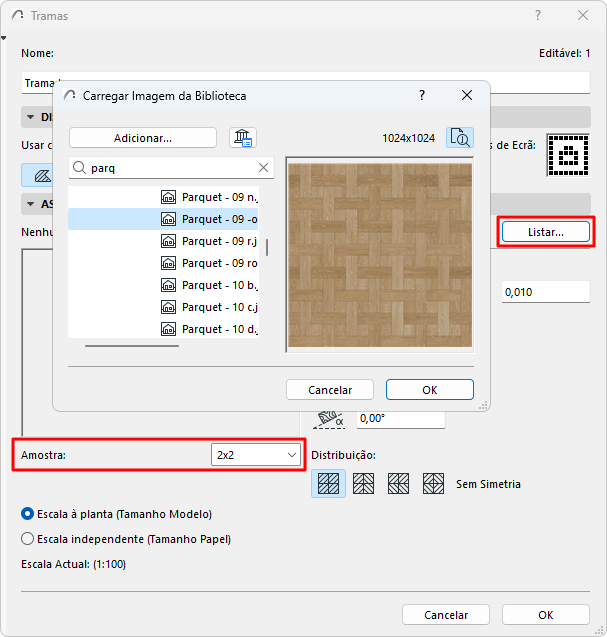Select Parquet - 10 c.j list item
This screenshot has height=637, width=607.
163,307
